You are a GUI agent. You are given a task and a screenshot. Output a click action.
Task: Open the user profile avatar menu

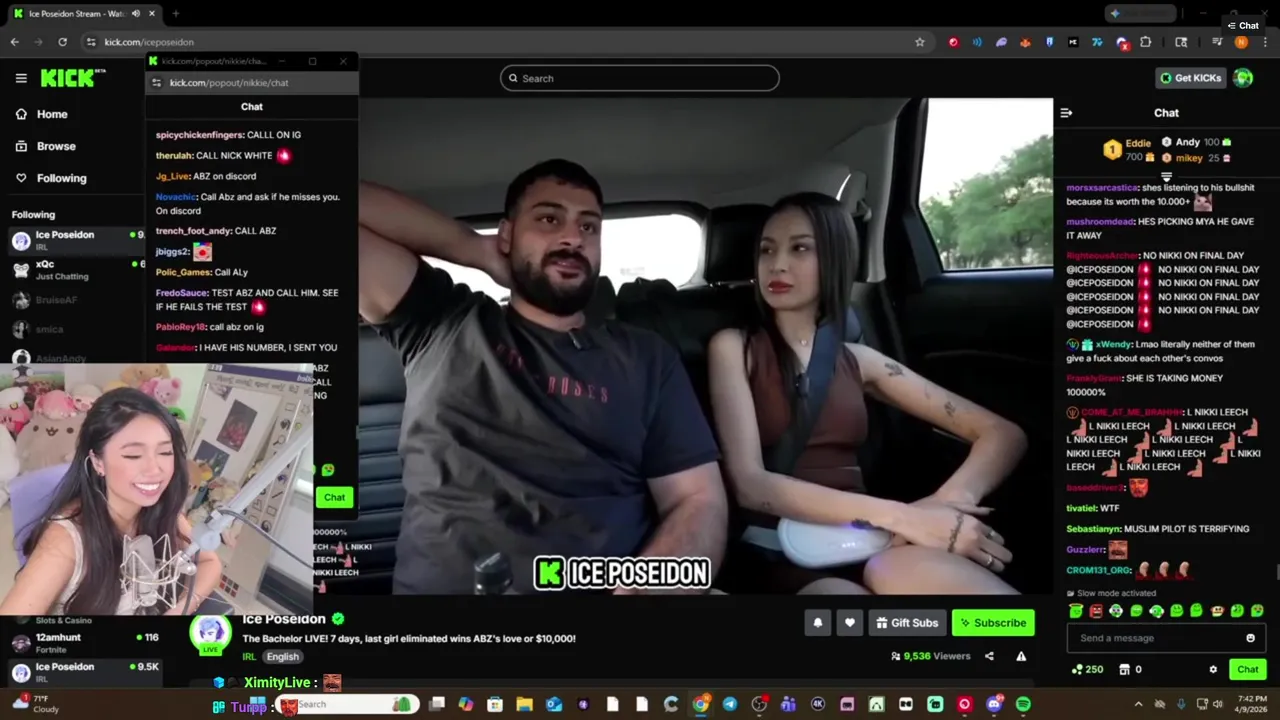tap(1243, 78)
